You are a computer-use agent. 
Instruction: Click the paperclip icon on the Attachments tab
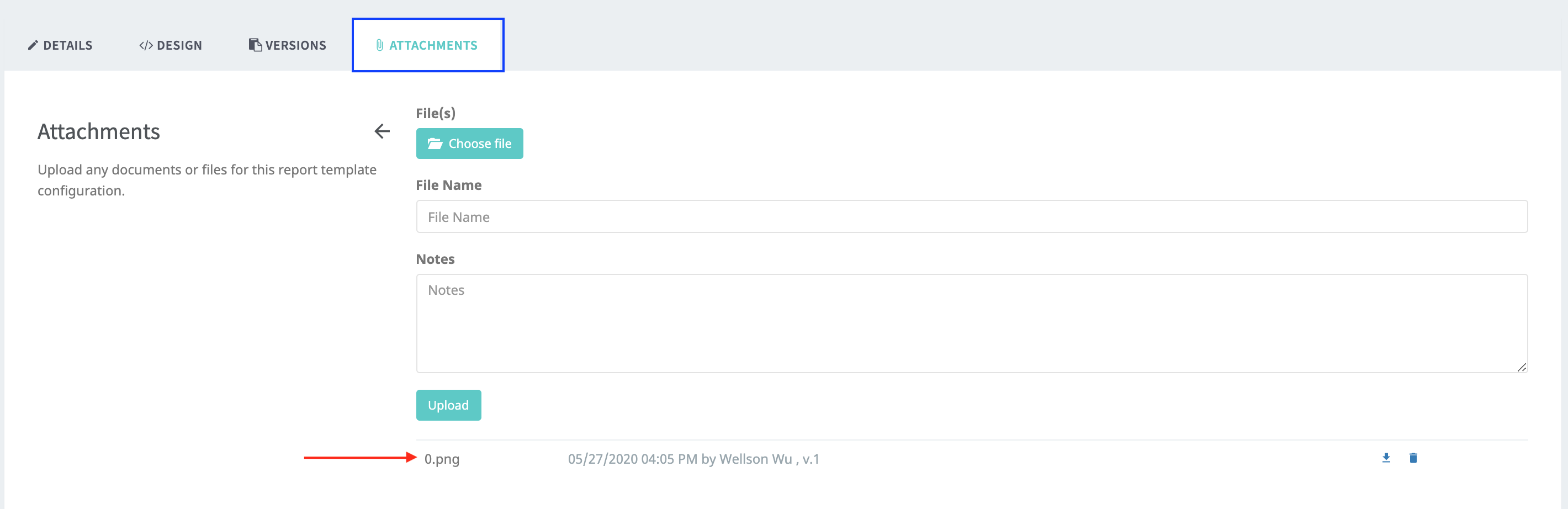coord(379,46)
